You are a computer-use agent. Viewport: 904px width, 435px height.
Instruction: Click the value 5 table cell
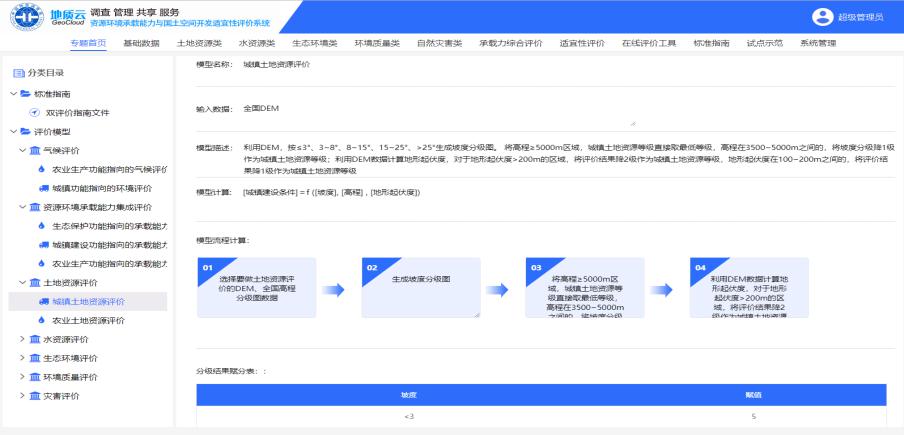pos(754,416)
